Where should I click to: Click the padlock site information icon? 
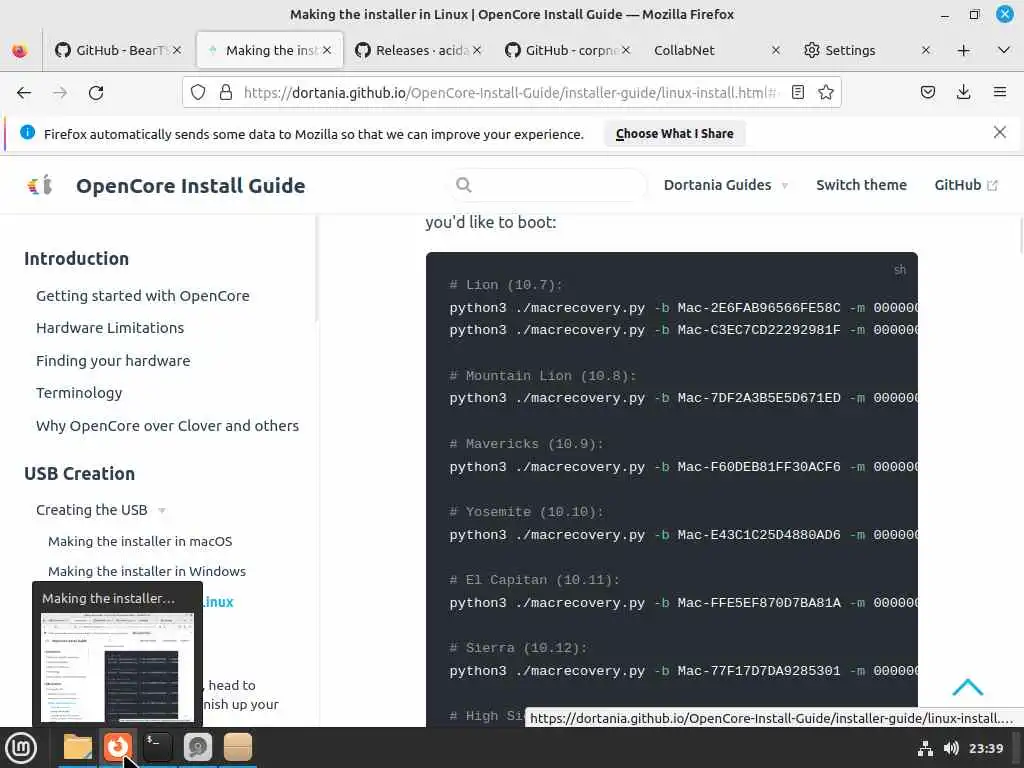click(226, 93)
